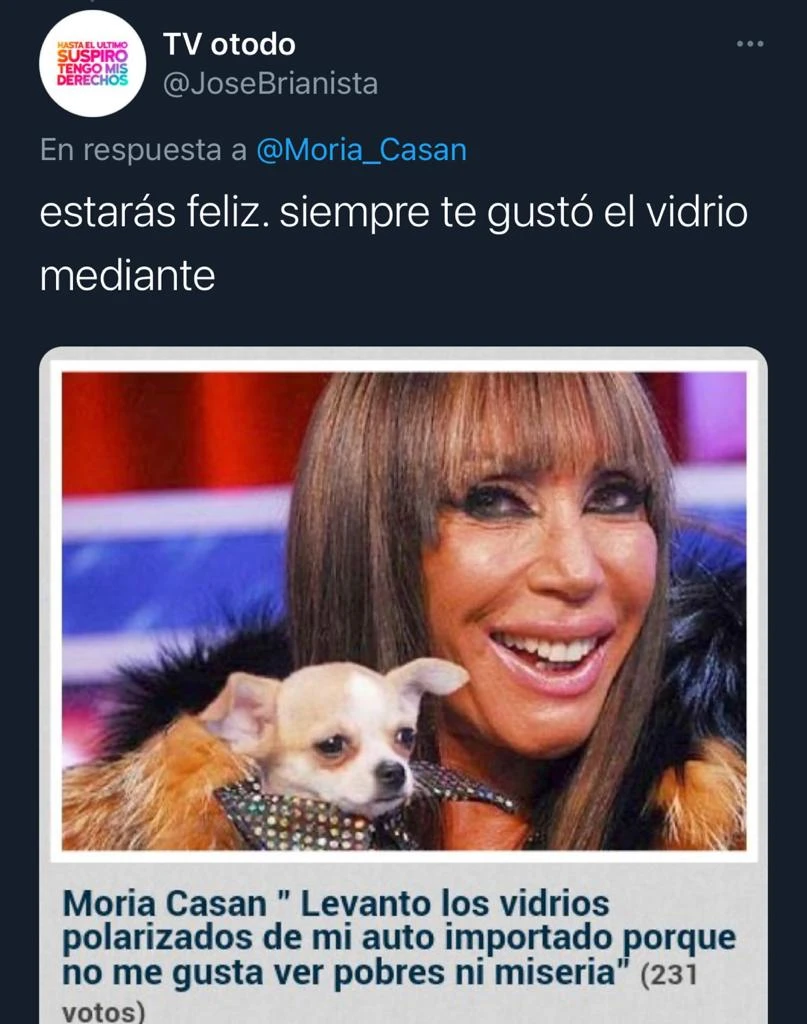Viewport: 807px width, 1024px height.
Task: Open the @Moria_Casan mention link
Action: (x=362, y=150)
